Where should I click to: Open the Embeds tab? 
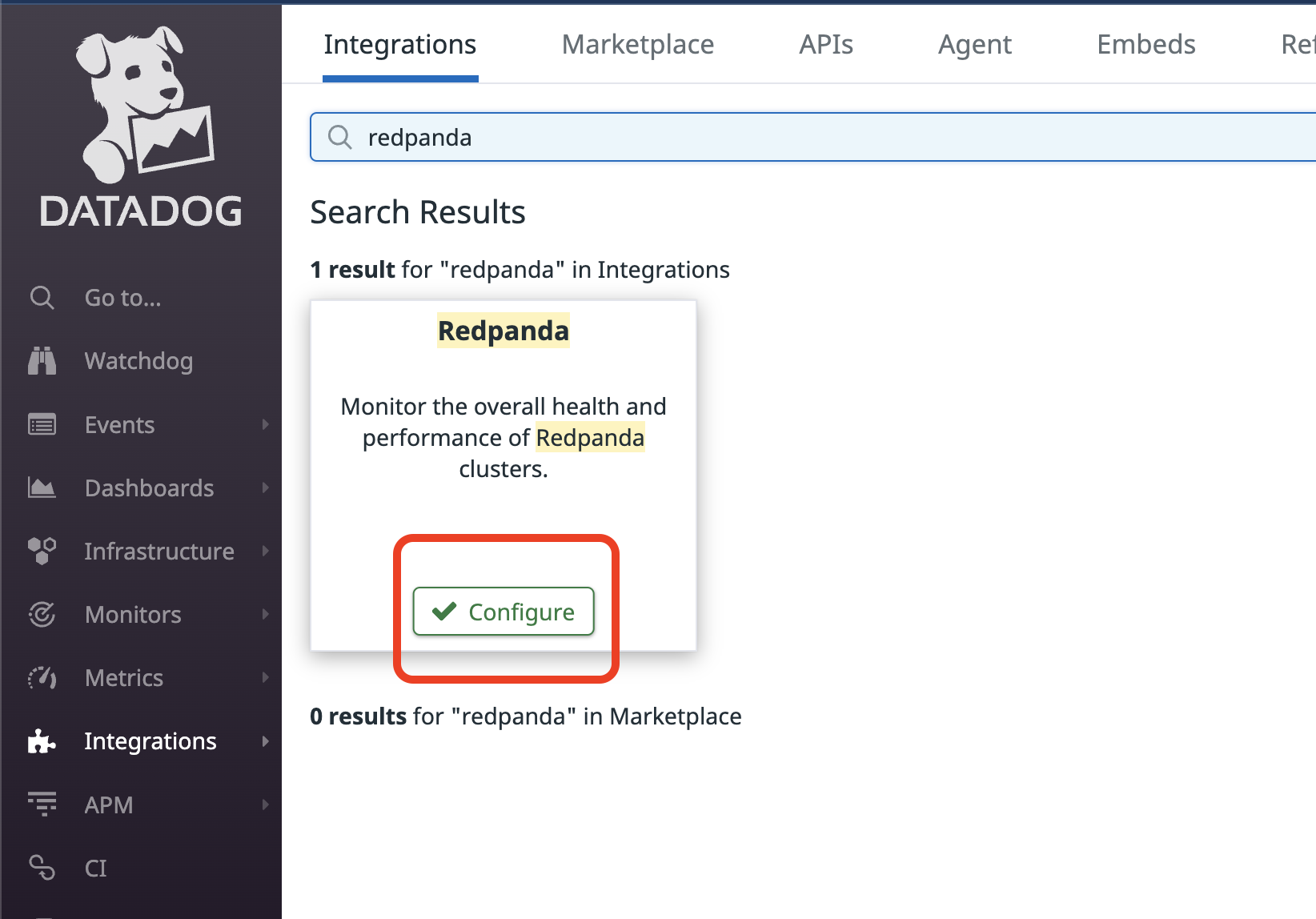1146,45
